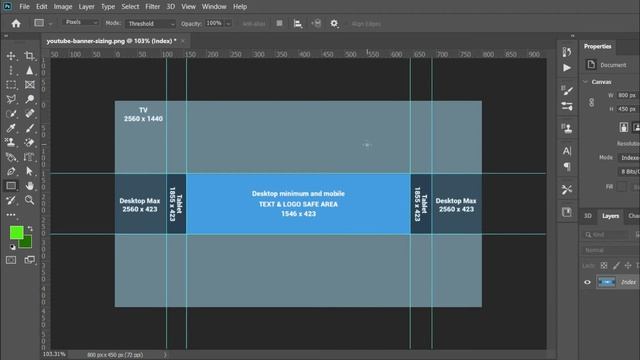Open the Paragraph panel icon
The width and height of the screenshot is (640, 360).
(x=567, y=167)
